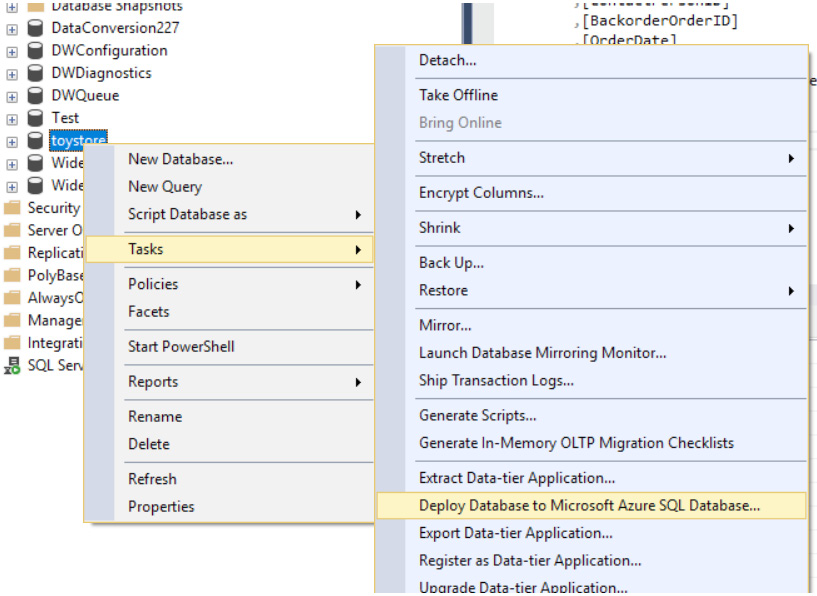The width and height of the screenshot is (817, 596).
Task: Click the DWQueue database icon
Action: [35, 96]
